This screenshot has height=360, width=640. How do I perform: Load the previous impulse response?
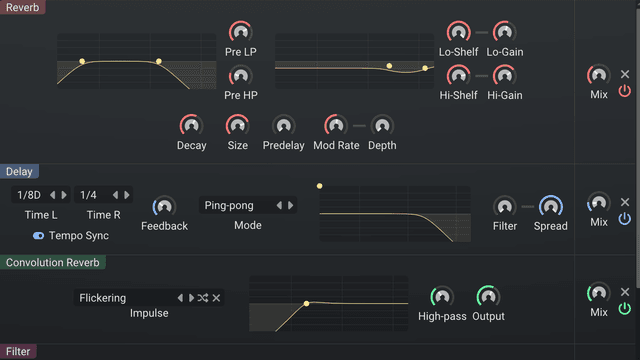(x=180, y=298)
